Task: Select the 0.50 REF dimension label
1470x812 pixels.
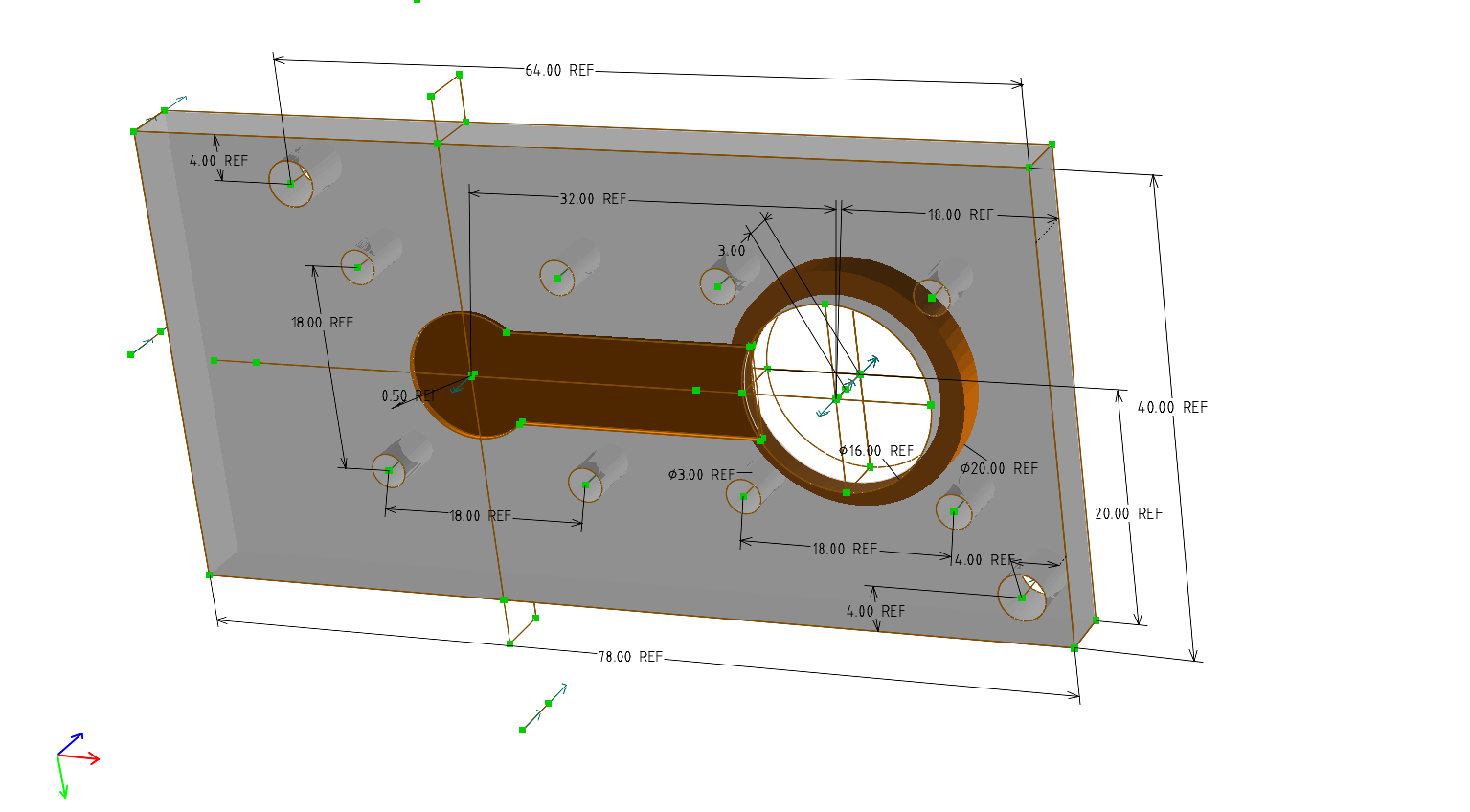Action: [409, 395]
